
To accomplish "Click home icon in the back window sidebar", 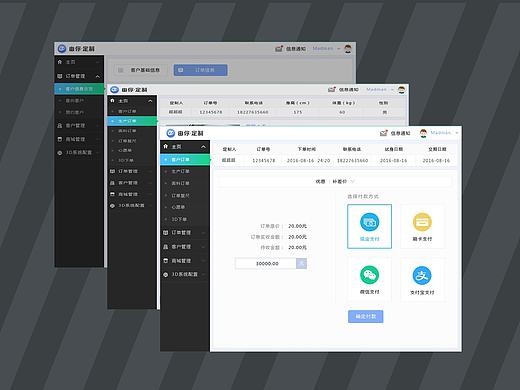I will 60,62.
